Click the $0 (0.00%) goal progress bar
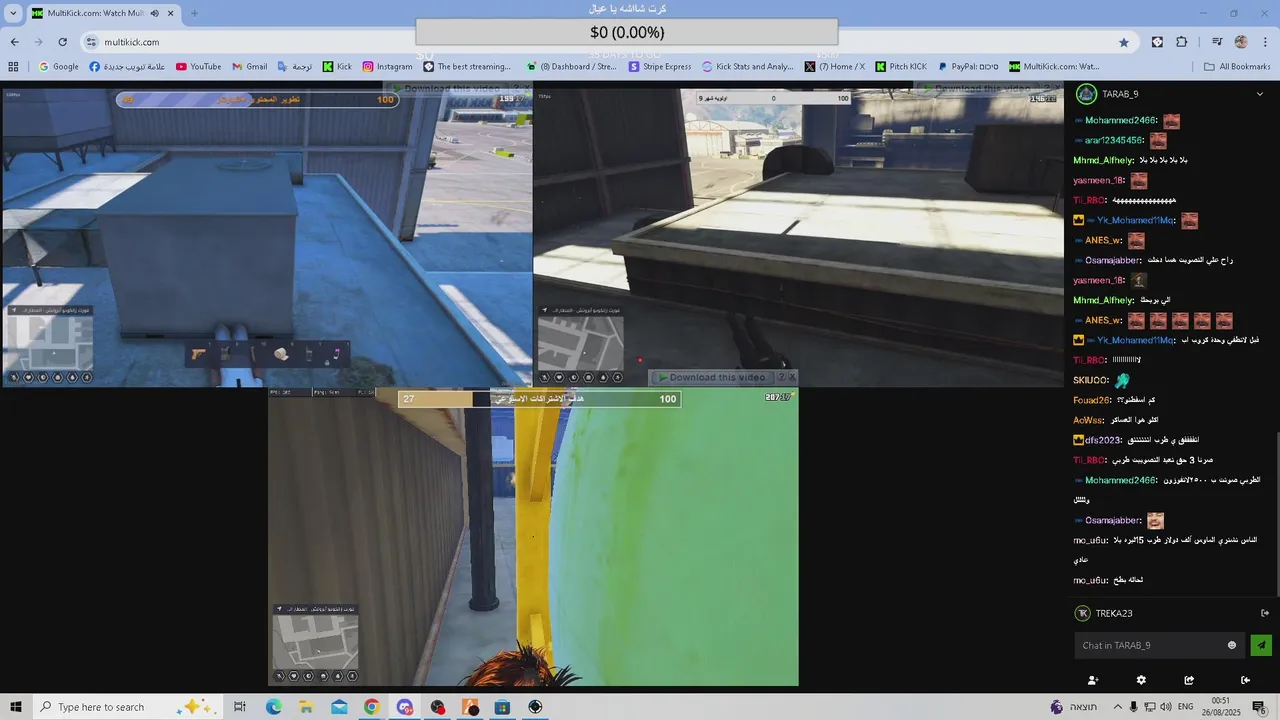The width and height of the screenshot is (1280, 720). [627, 32]
